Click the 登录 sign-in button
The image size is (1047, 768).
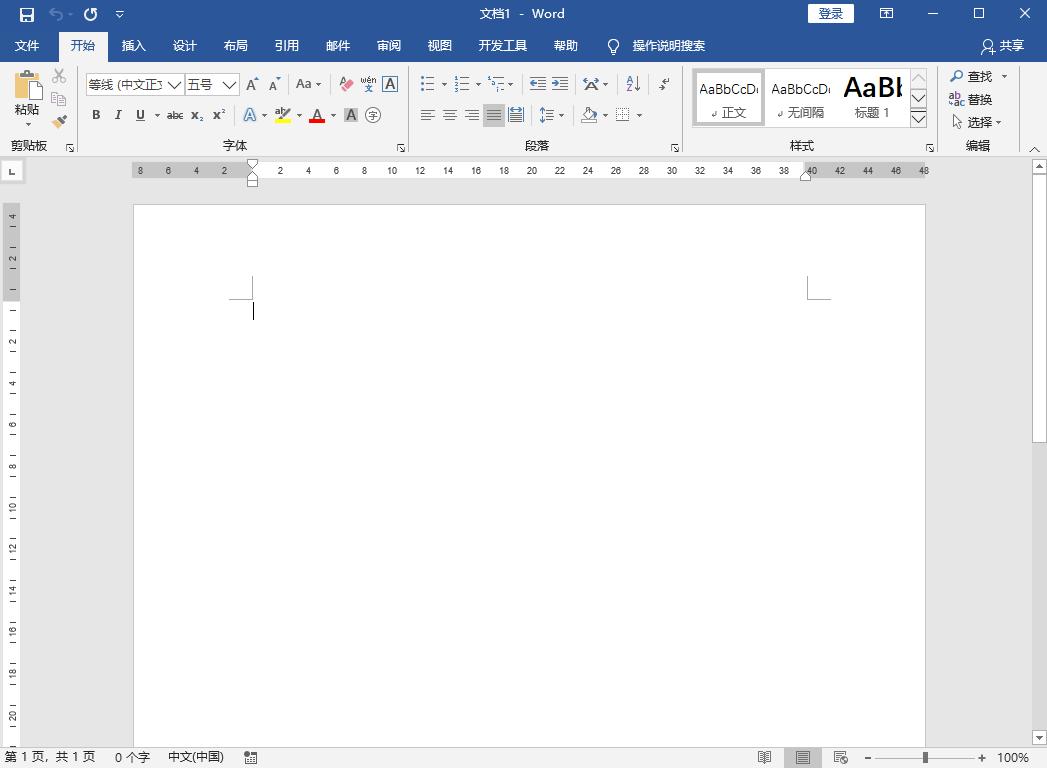[x=830, y=14]
